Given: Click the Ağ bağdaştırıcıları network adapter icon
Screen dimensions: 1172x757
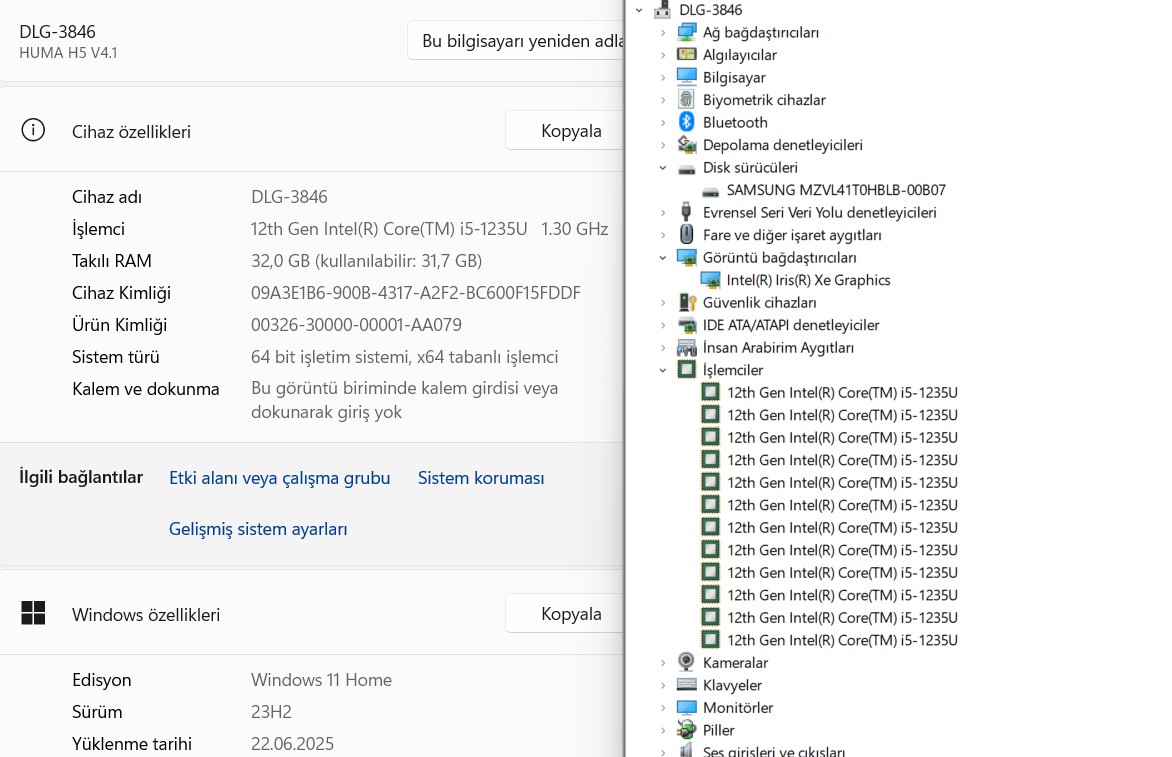Looking at the screenshot, I should pyautogui.click(x=686, y=32).
